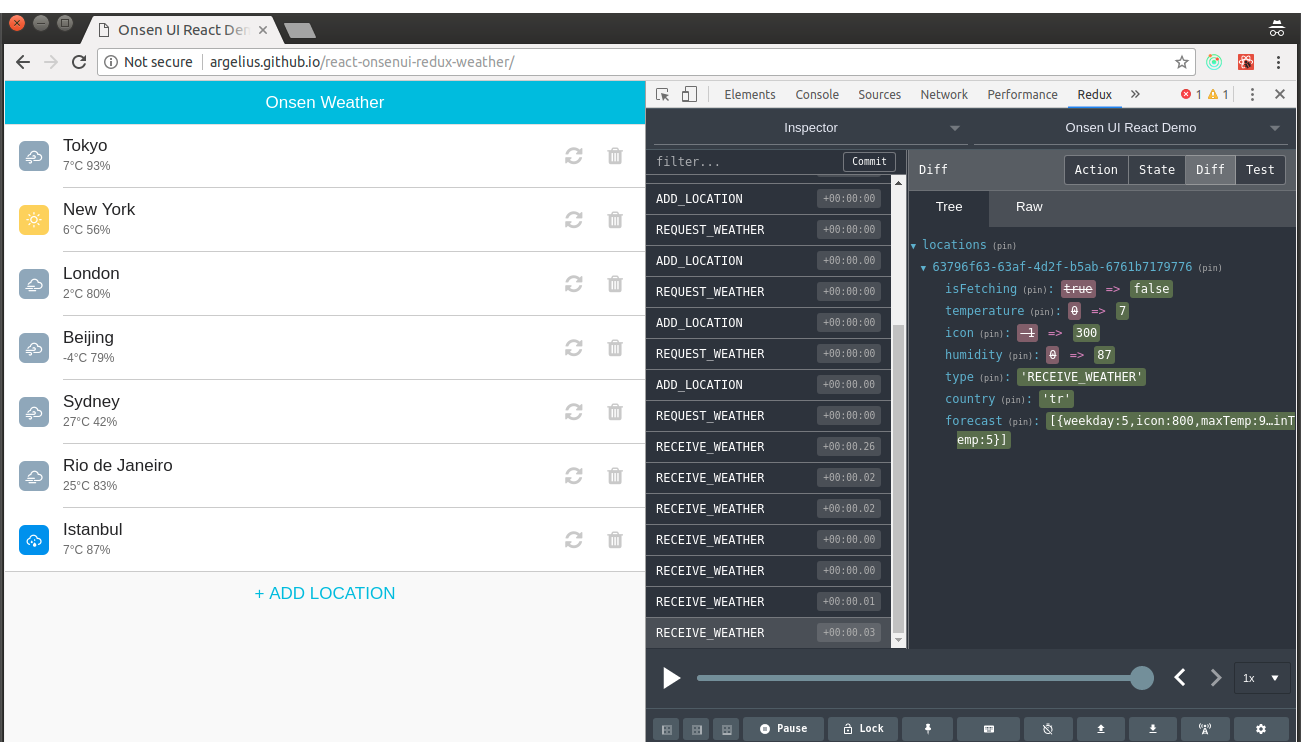Click the Persist pin icon button

tap(928, 728)
